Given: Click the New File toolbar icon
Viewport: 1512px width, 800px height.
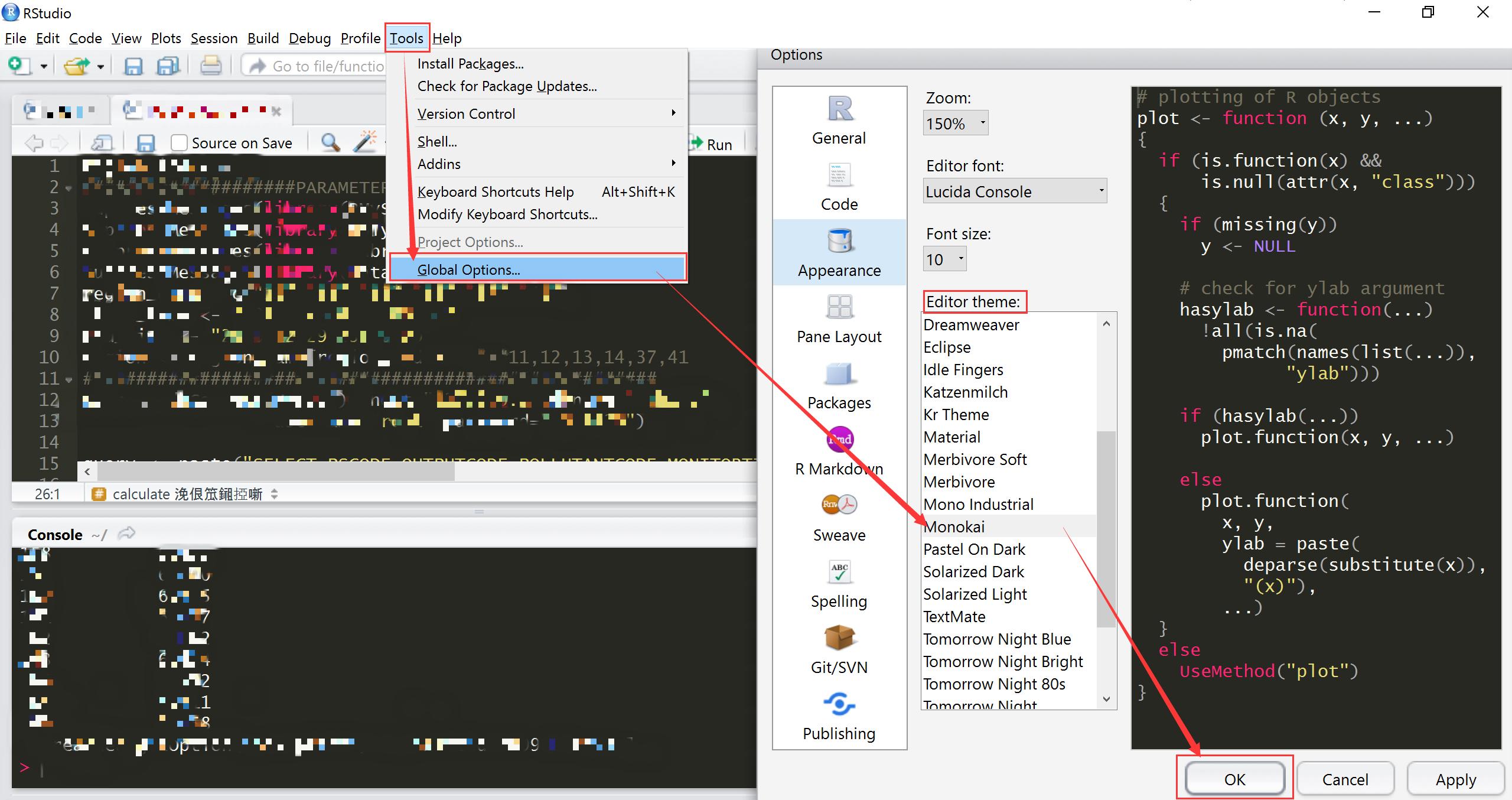Looking at the screenshot, I should click(19, 66).
